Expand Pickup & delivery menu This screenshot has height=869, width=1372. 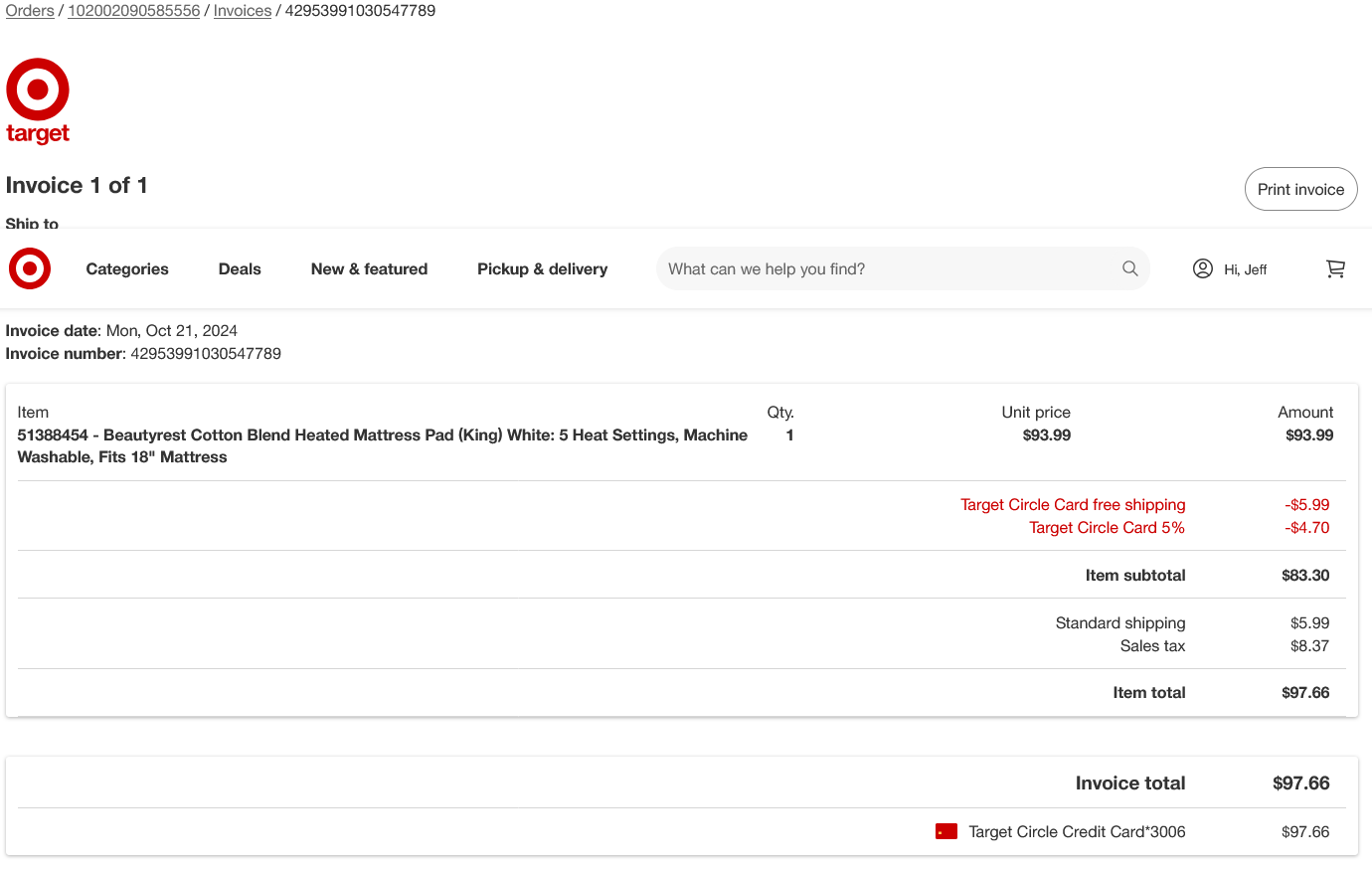(542, 268)
